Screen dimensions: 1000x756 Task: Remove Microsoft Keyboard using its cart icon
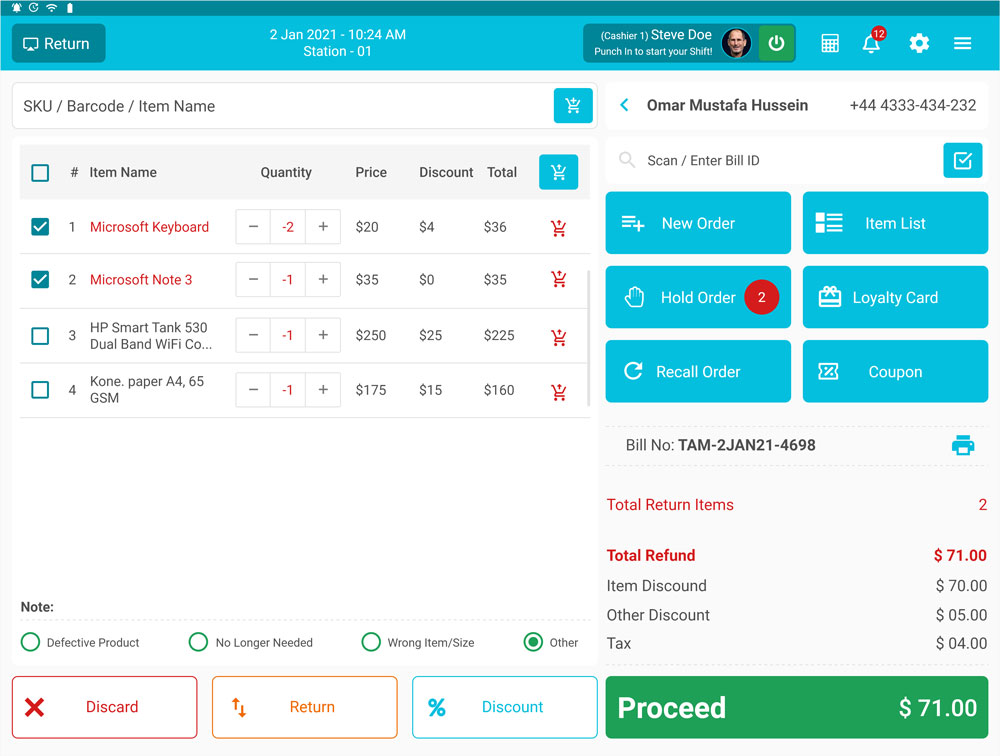click(x=558, y=227)
